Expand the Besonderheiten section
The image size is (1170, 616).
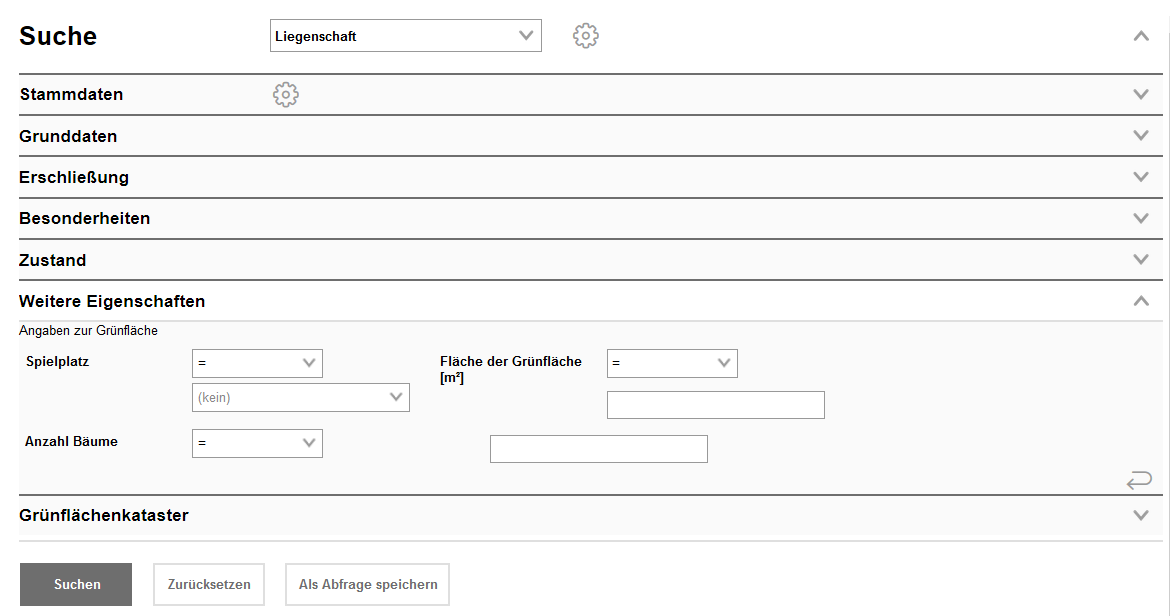coord(1141,218)
